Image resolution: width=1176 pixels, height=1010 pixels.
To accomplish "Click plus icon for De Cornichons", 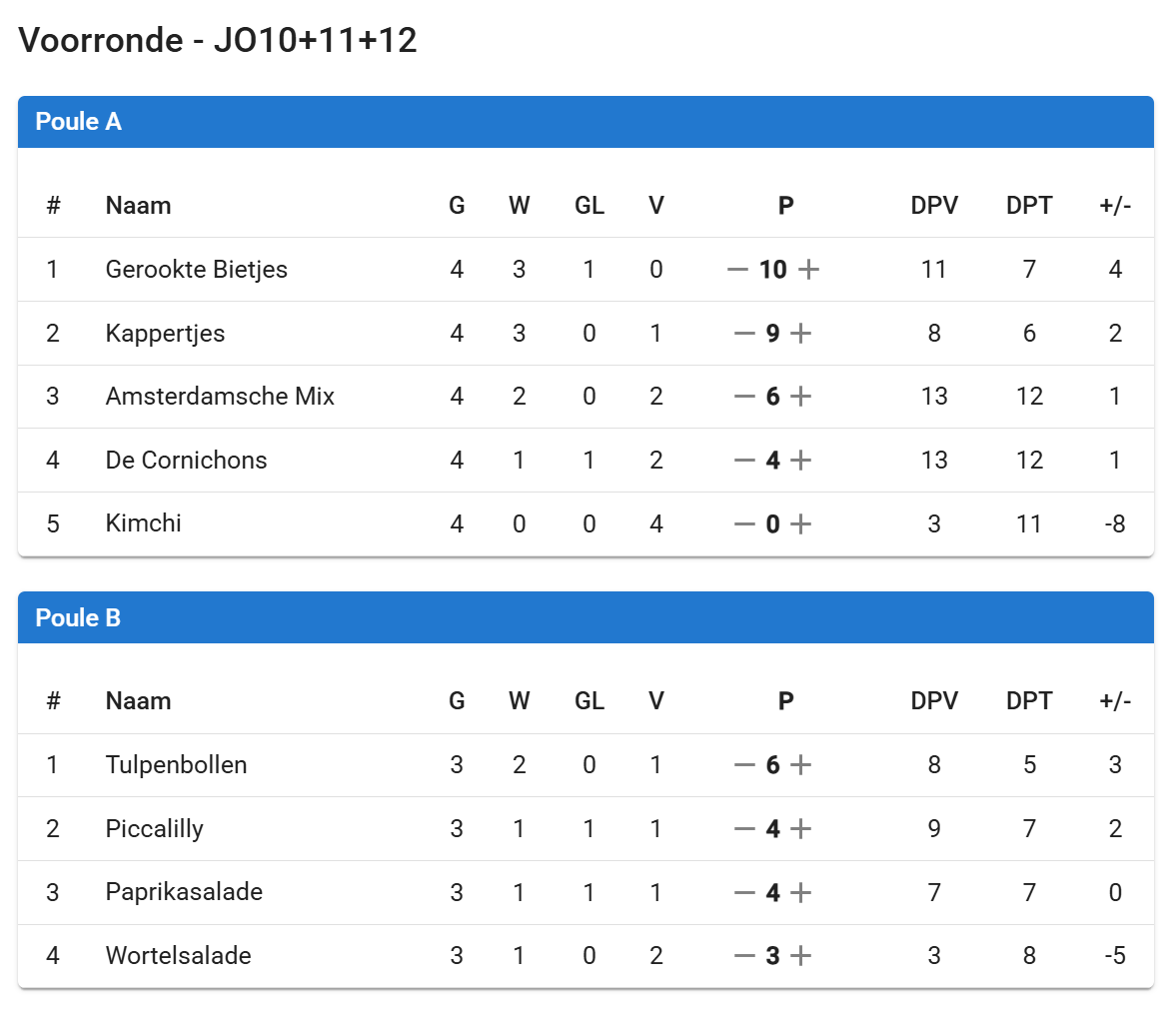I will tap(801, 461).
